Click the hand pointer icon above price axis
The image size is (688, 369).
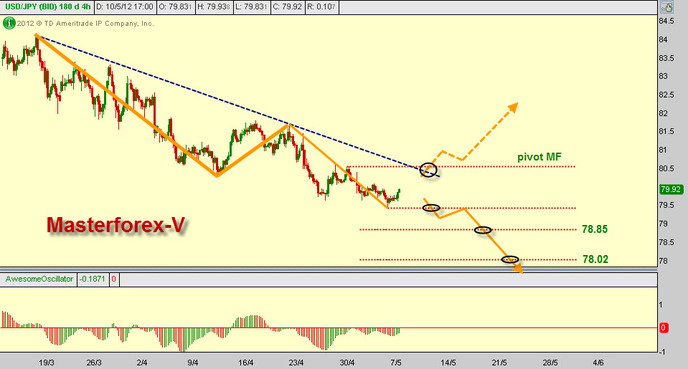(x=667, y=7)
